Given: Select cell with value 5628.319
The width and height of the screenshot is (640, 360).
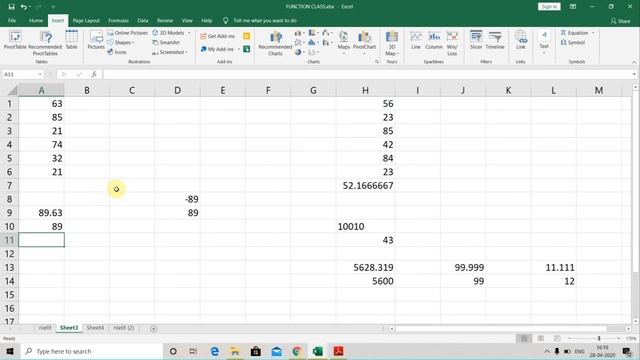Looking at the screenshot, I should [x=365, y=267].
